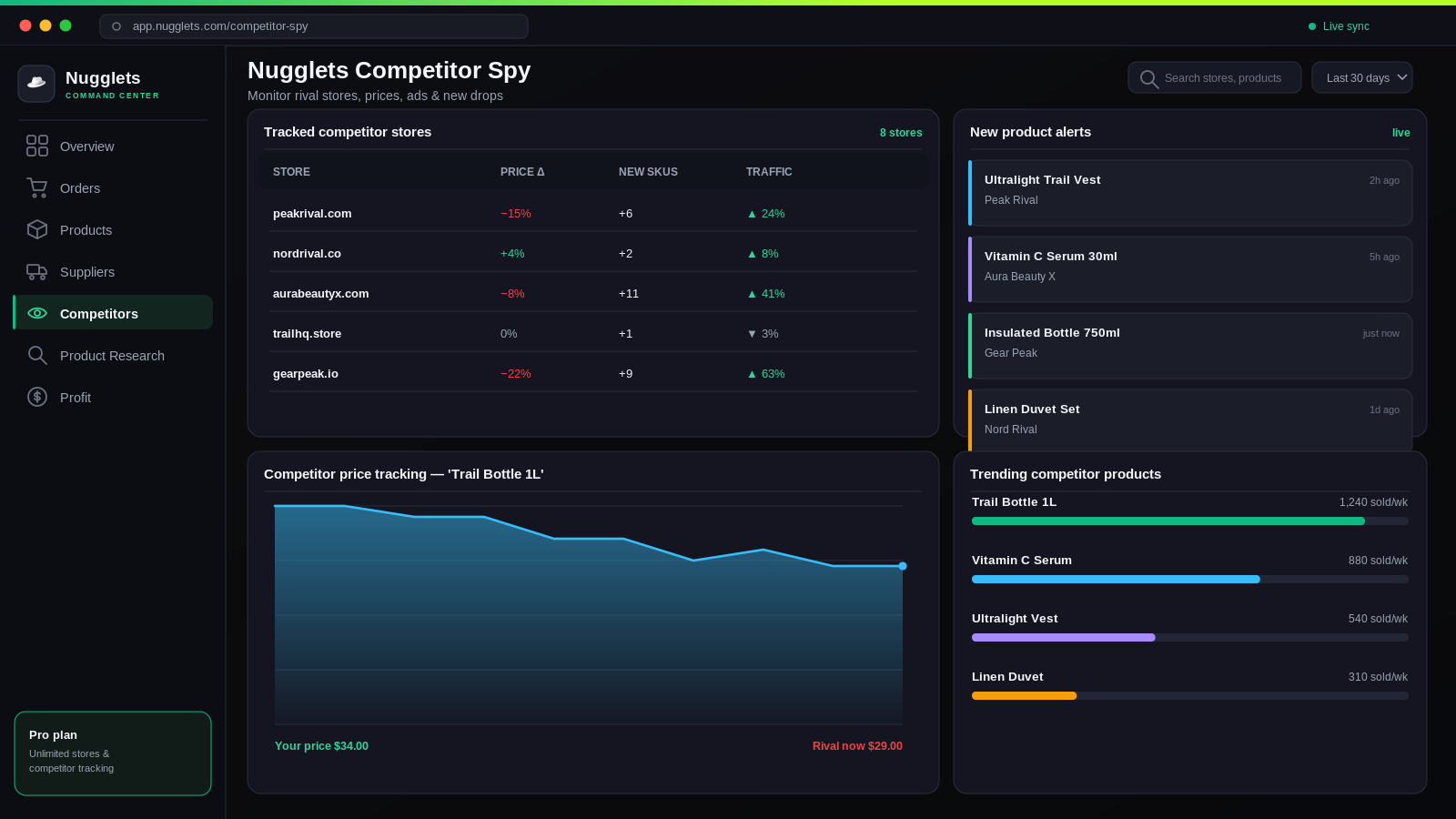Click the 310 sold/wk value

click(x=1378, y=677)
